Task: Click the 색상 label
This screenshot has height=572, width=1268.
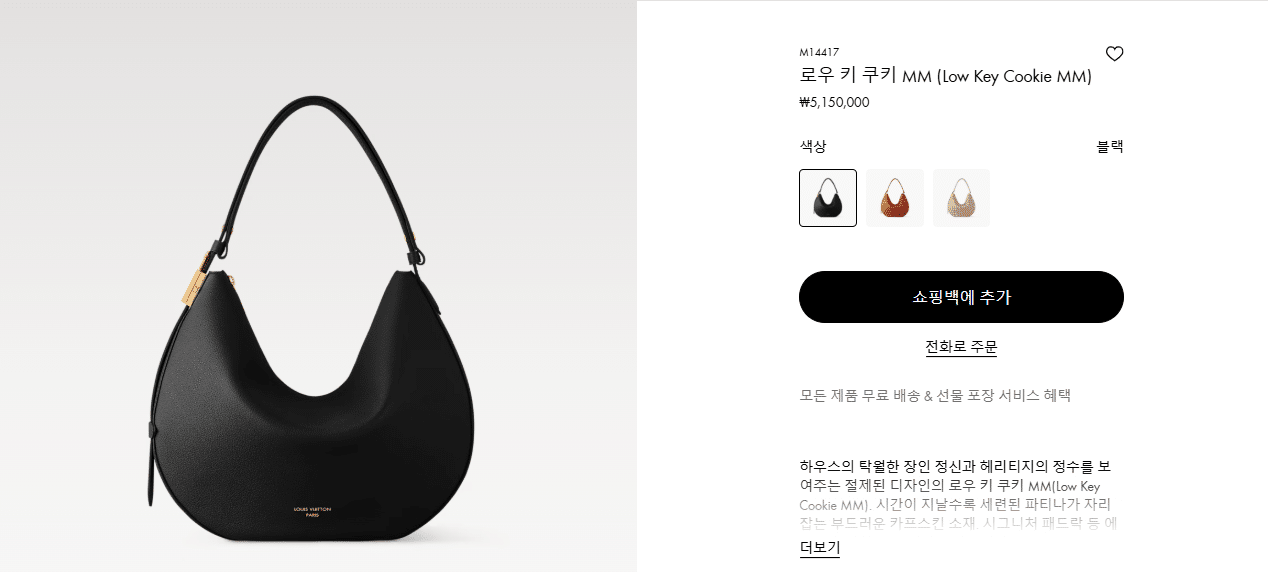Action: [x=813, y=146]
